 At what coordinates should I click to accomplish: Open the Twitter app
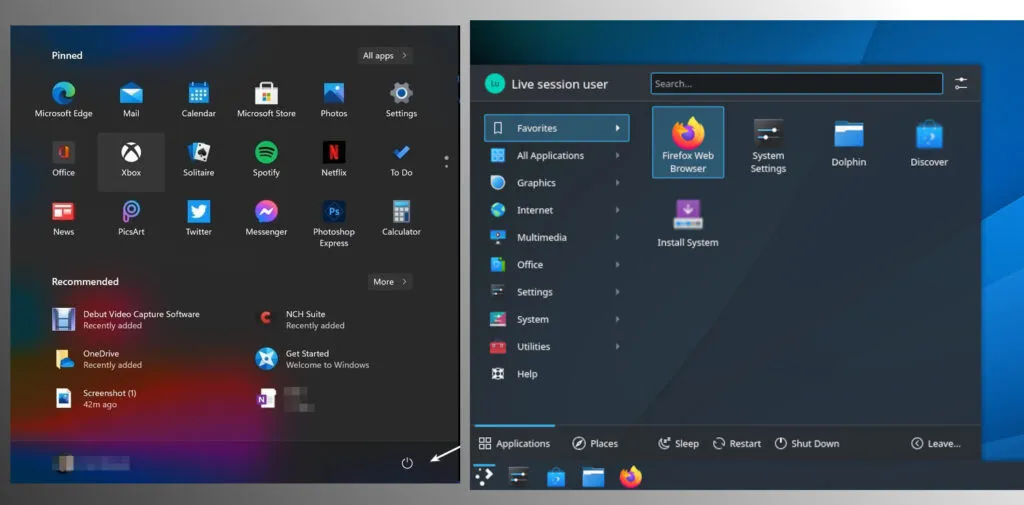[x=199, y=220]
